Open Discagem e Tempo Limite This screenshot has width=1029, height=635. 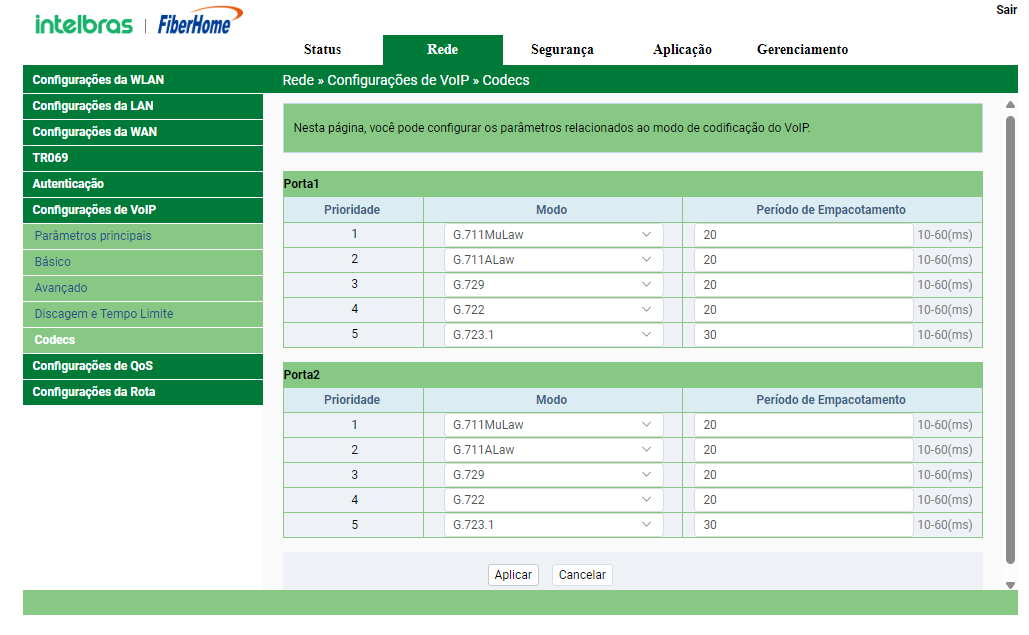[x=143, y=314]
